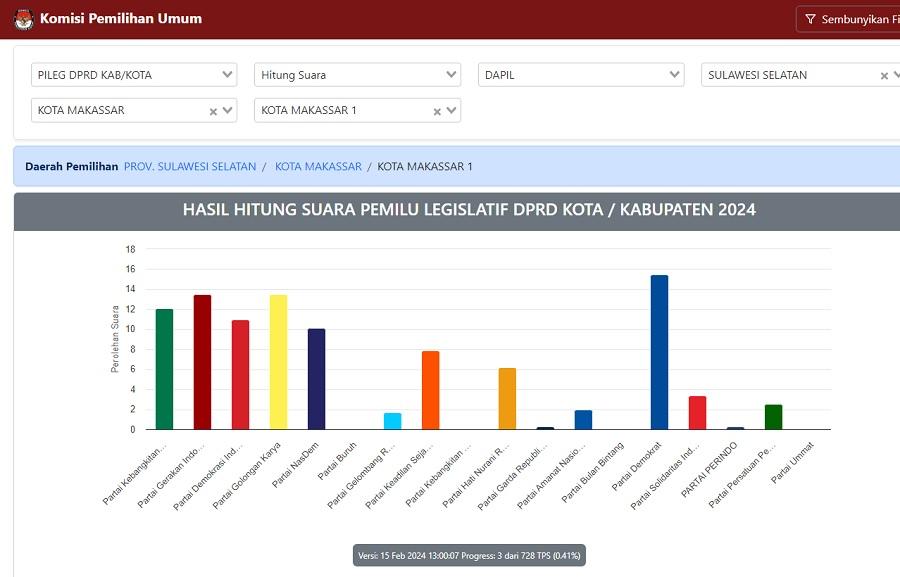
Task: Select the Partai Demokrat bar in the chart
Action: [659, 350]
